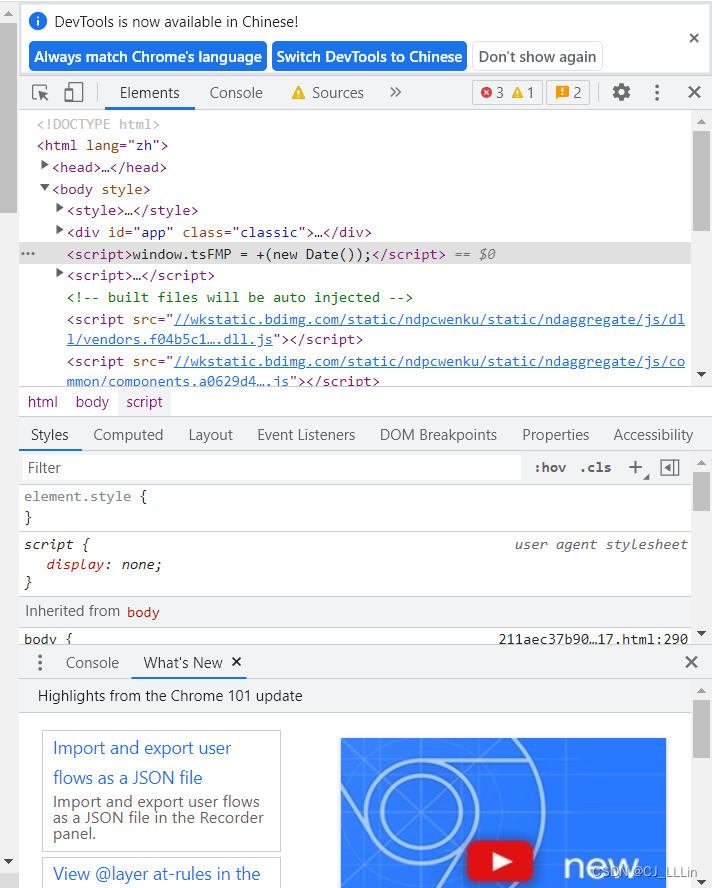Open the Layout pane tab
This screenshot has height=888, width=712.
pos(211,435)
